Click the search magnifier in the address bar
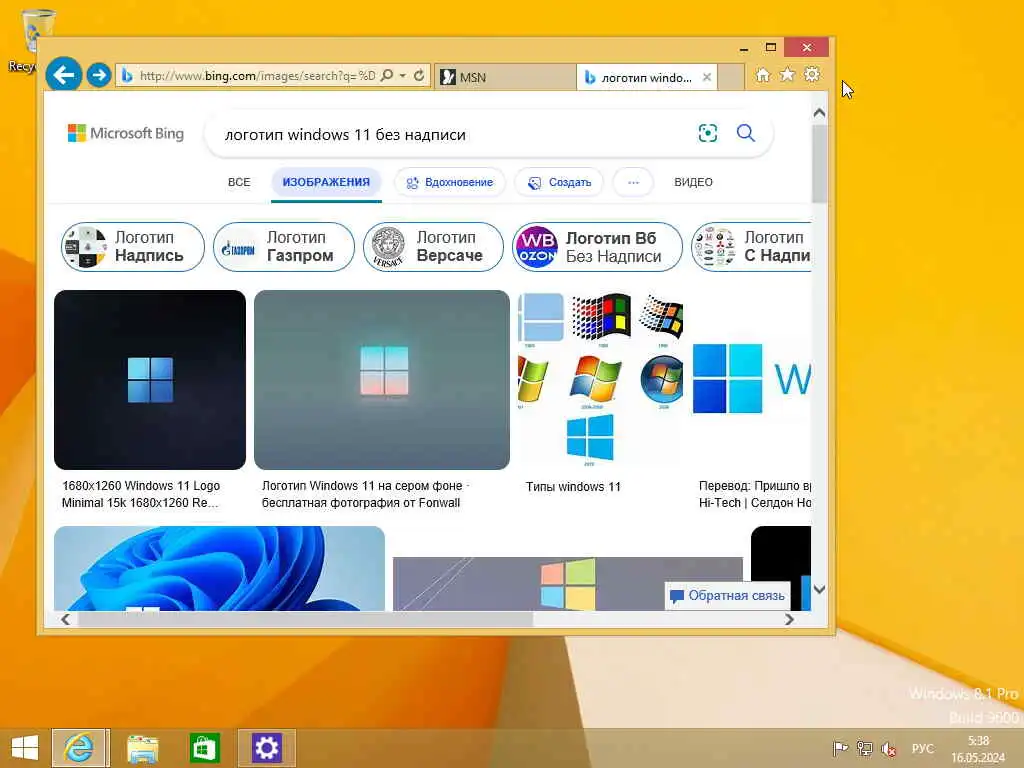The image size is (1024, 768). pos(387,76)
